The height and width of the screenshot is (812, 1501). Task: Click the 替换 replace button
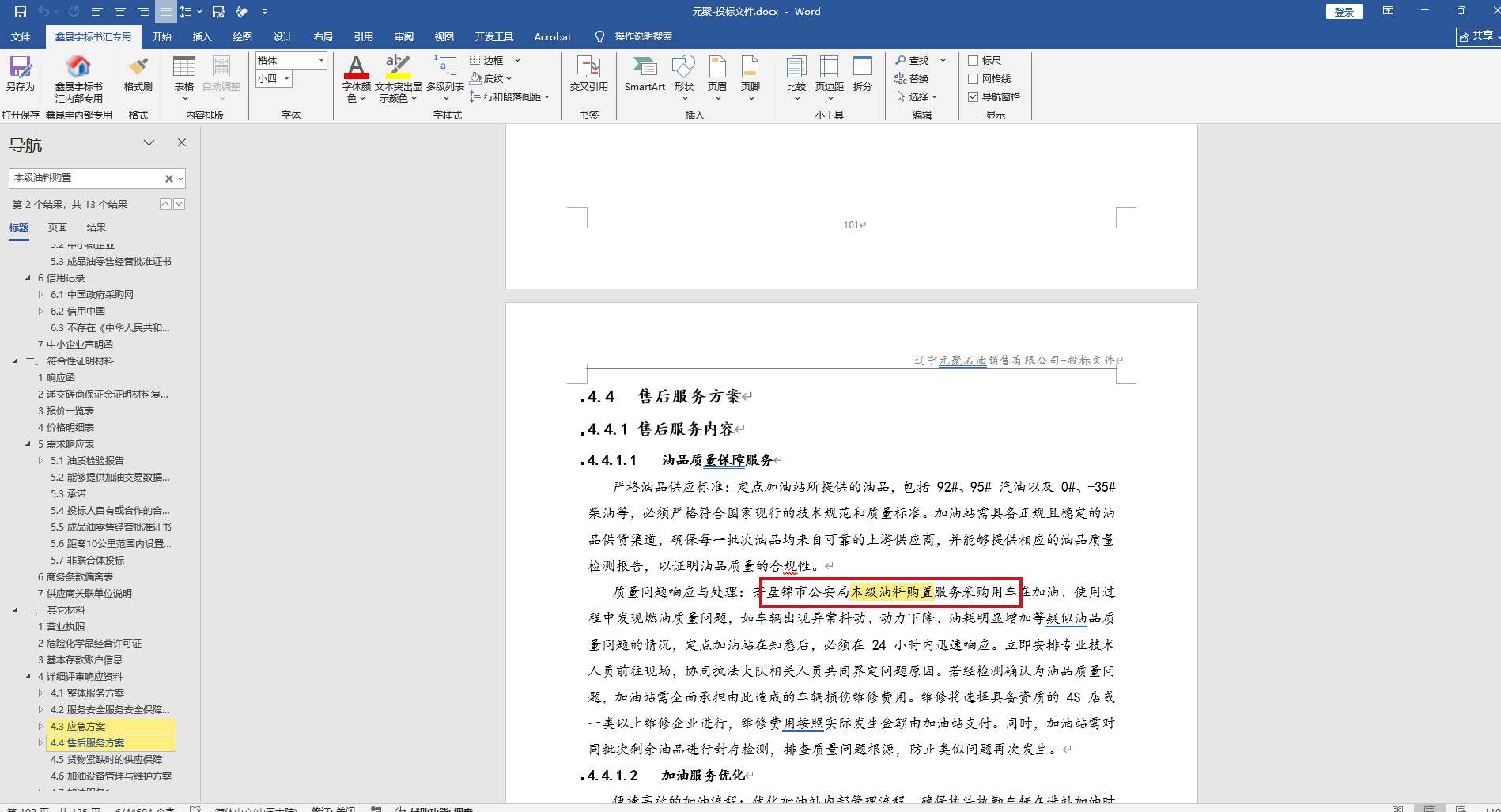coord(912,78)
